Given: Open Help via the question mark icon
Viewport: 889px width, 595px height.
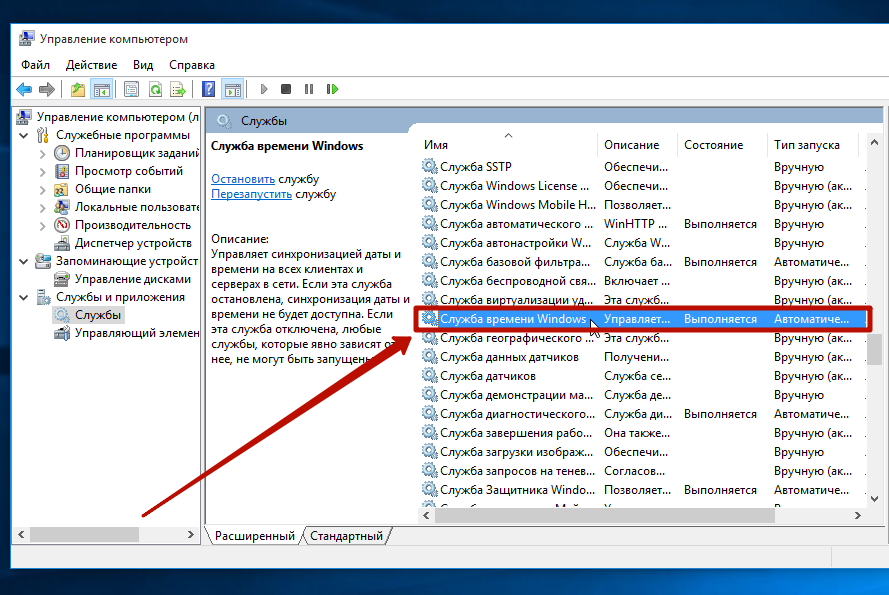Looking at the screenshot, I should point(208,89).
